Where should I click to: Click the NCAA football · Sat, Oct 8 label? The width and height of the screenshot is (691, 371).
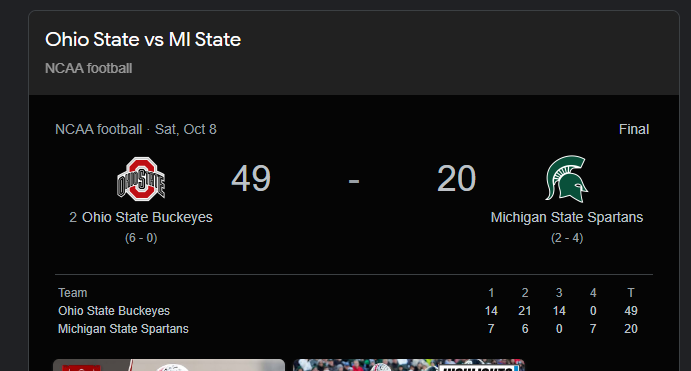point(136,129)
